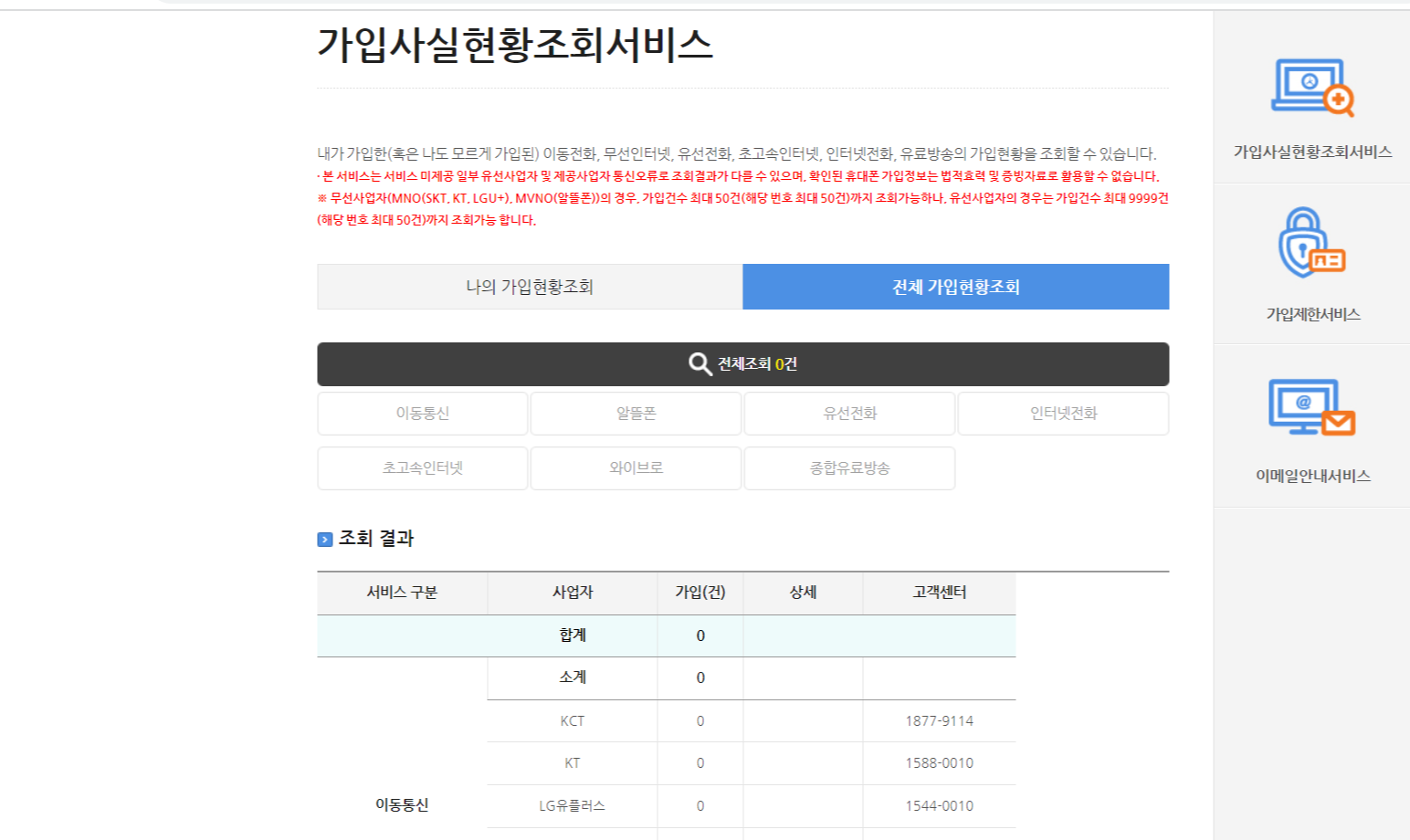Open 가입제한서비스 padlock shield icon
The image size is (1410, 840).
pos(1312,243)
